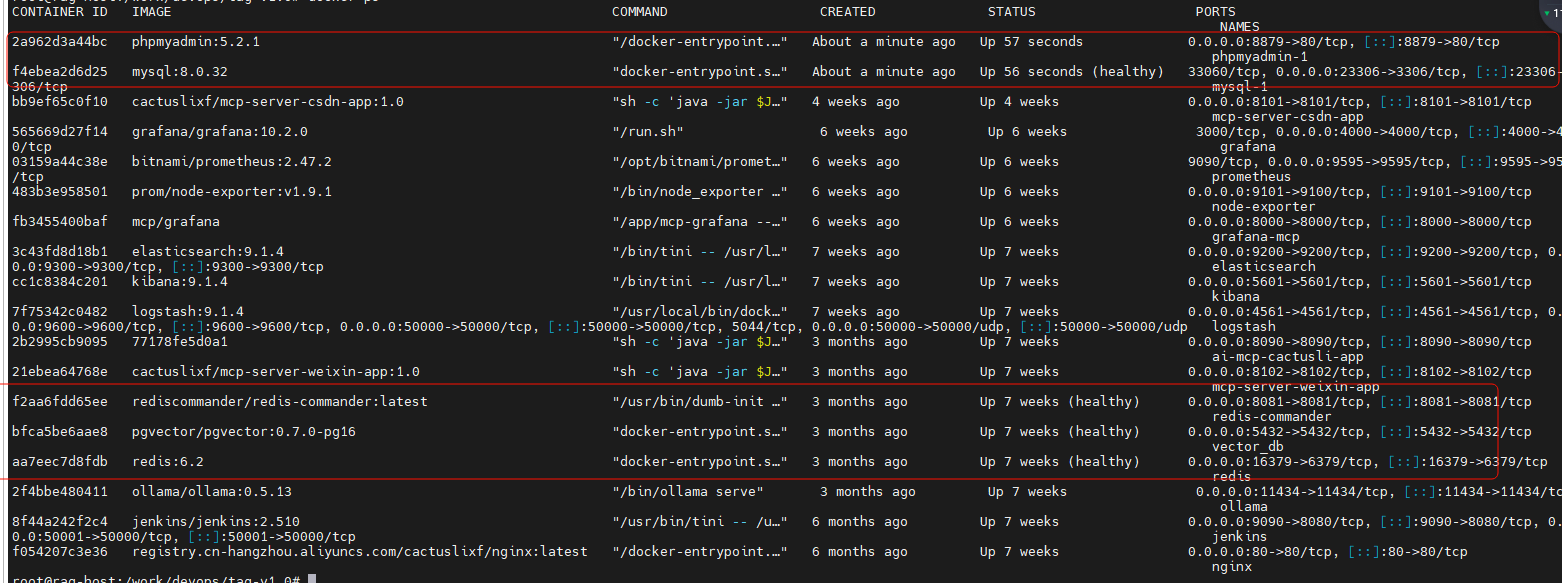Click the kibana:9.1.4 image name

[179, 282]
